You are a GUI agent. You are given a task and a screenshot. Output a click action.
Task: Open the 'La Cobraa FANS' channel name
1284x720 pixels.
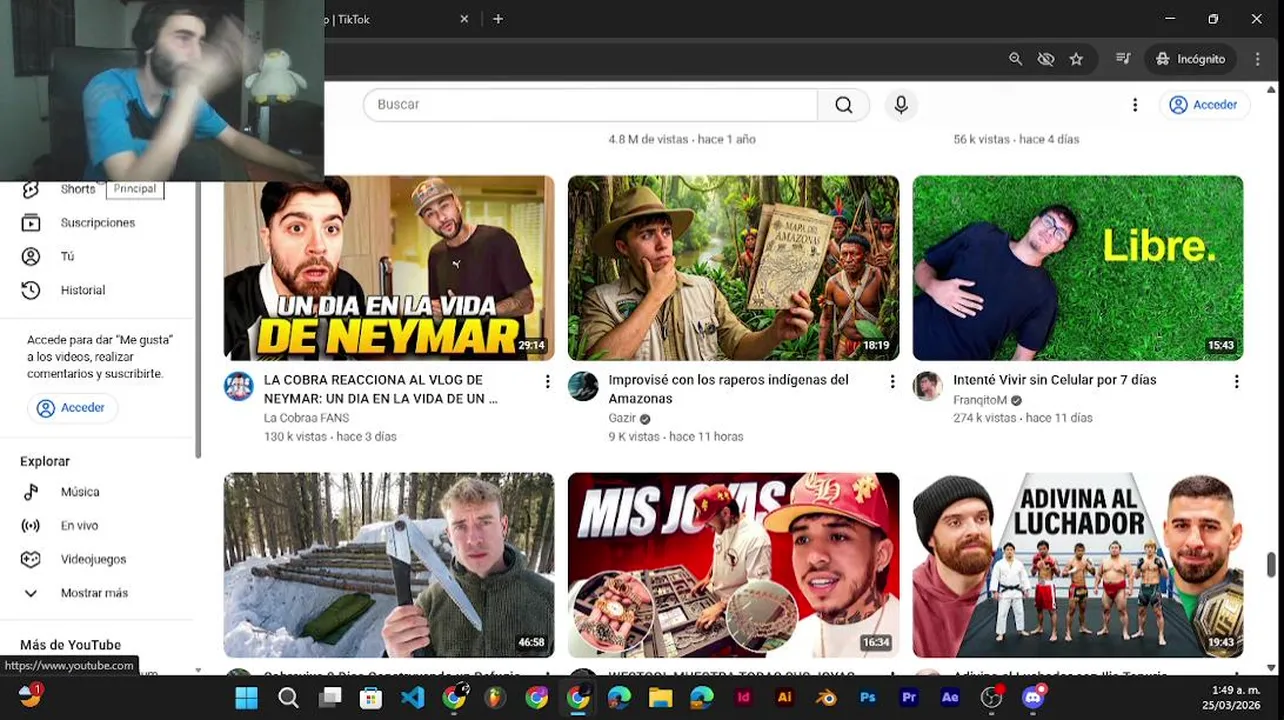[305, 418]
